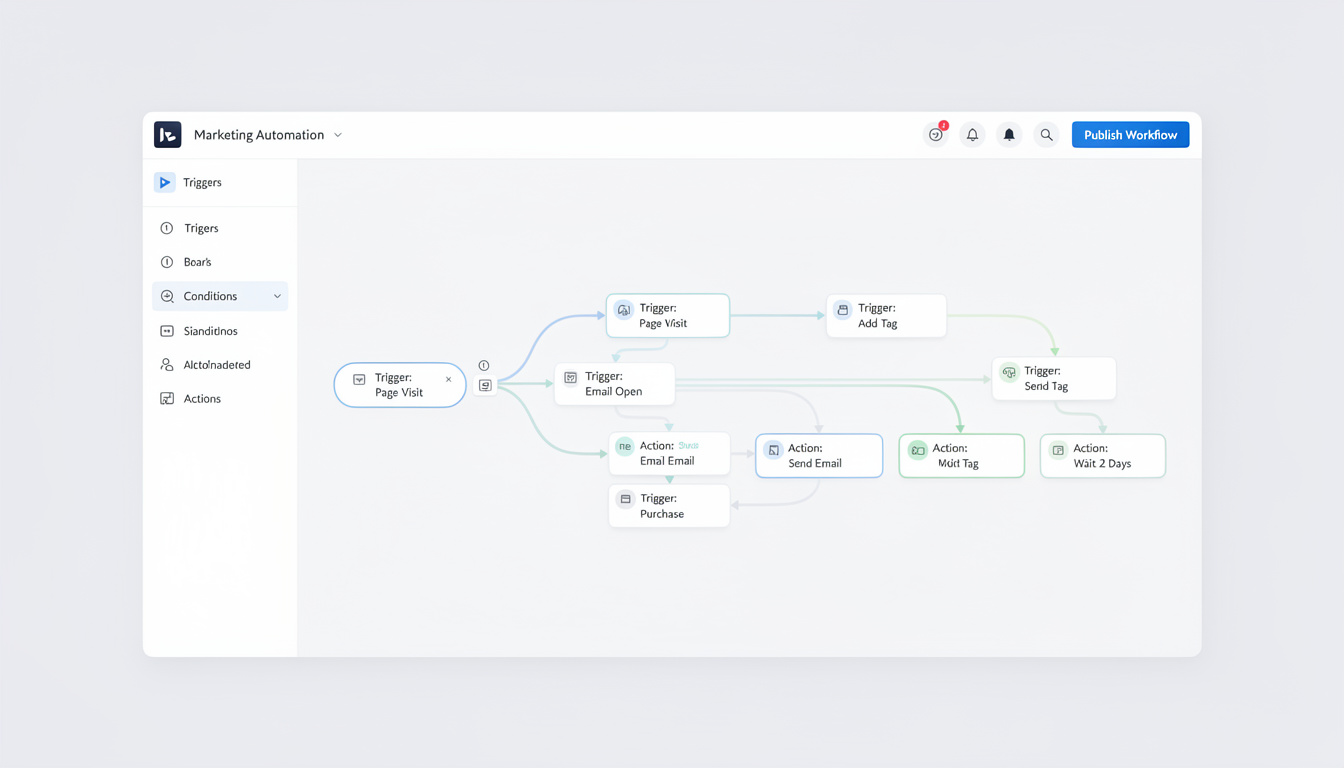This screenshot has height=768, width=1344.
Task: Click the icon in upper Page Visit node
Action: 624,310
